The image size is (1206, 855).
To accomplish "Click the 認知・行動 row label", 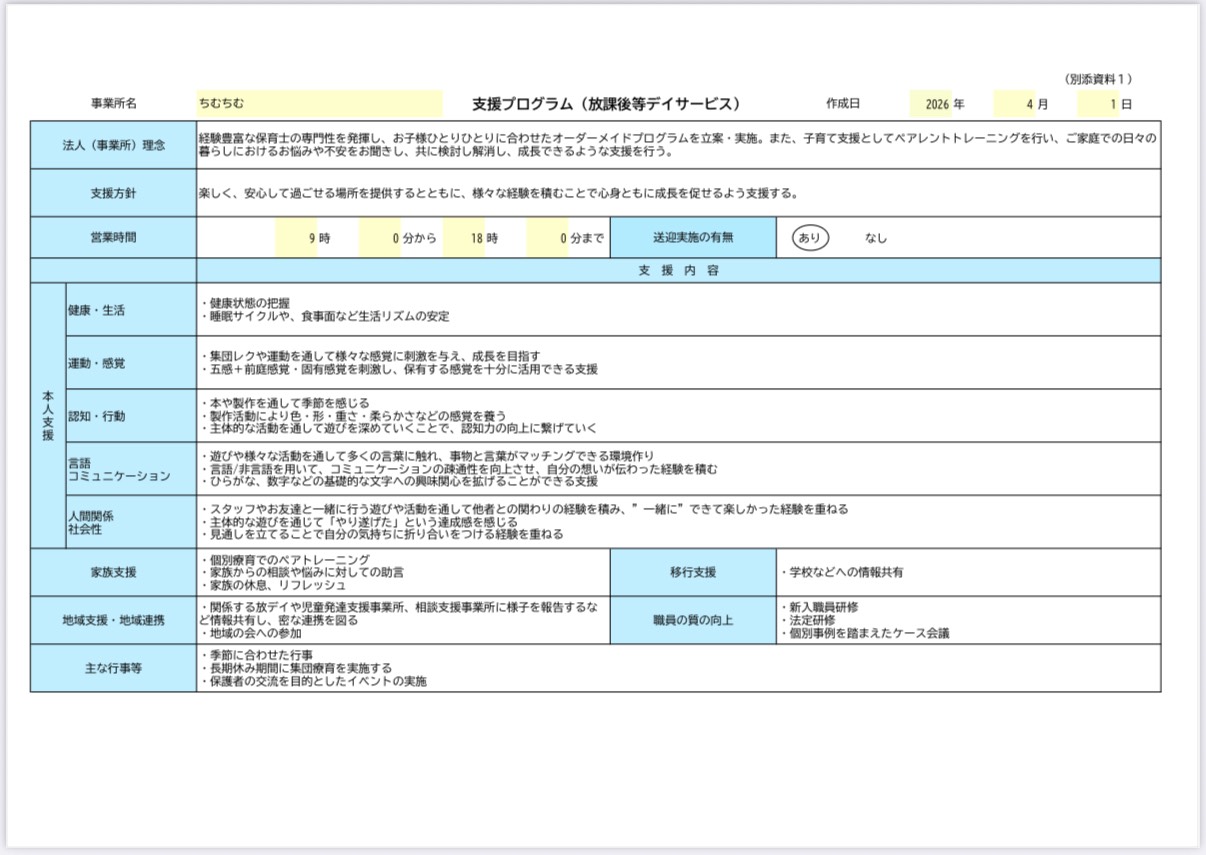I will [130, 416].
